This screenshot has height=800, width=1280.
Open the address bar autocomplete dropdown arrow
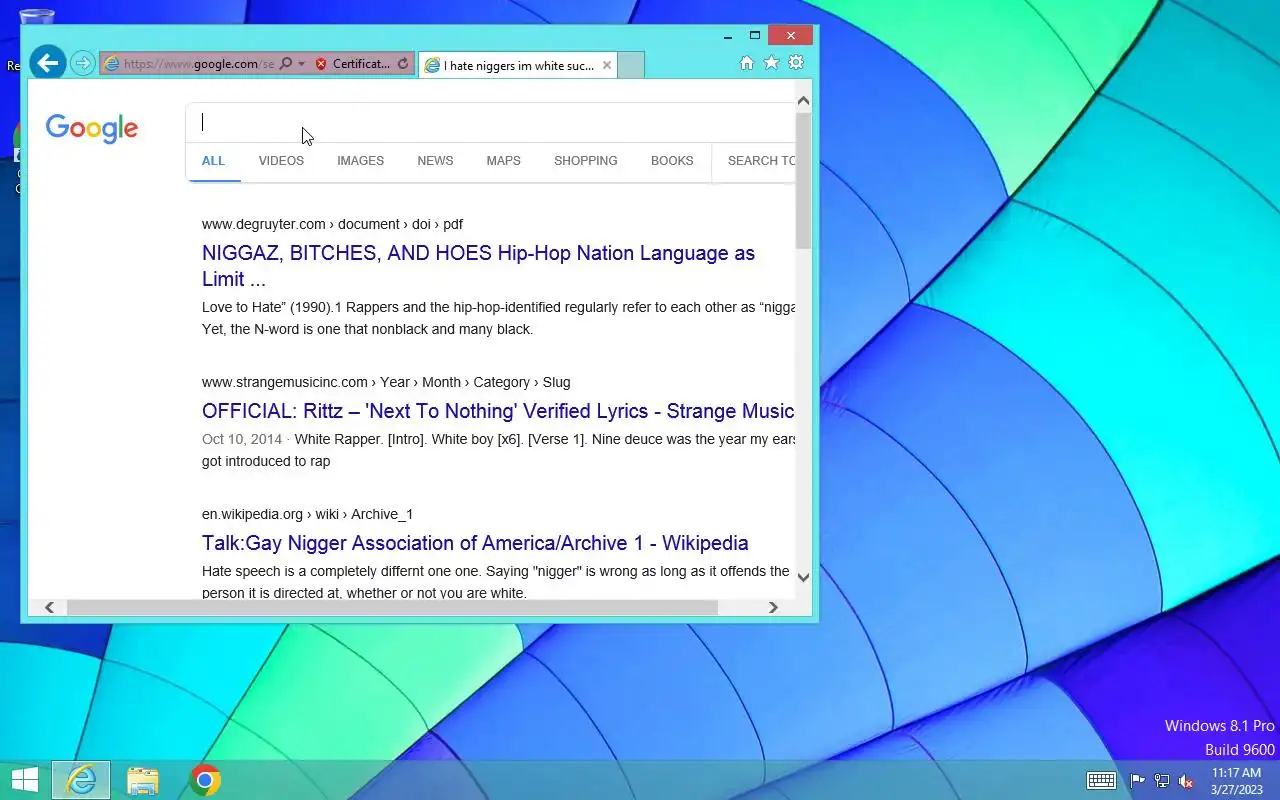pyautogui.click(x=302, y=64)
